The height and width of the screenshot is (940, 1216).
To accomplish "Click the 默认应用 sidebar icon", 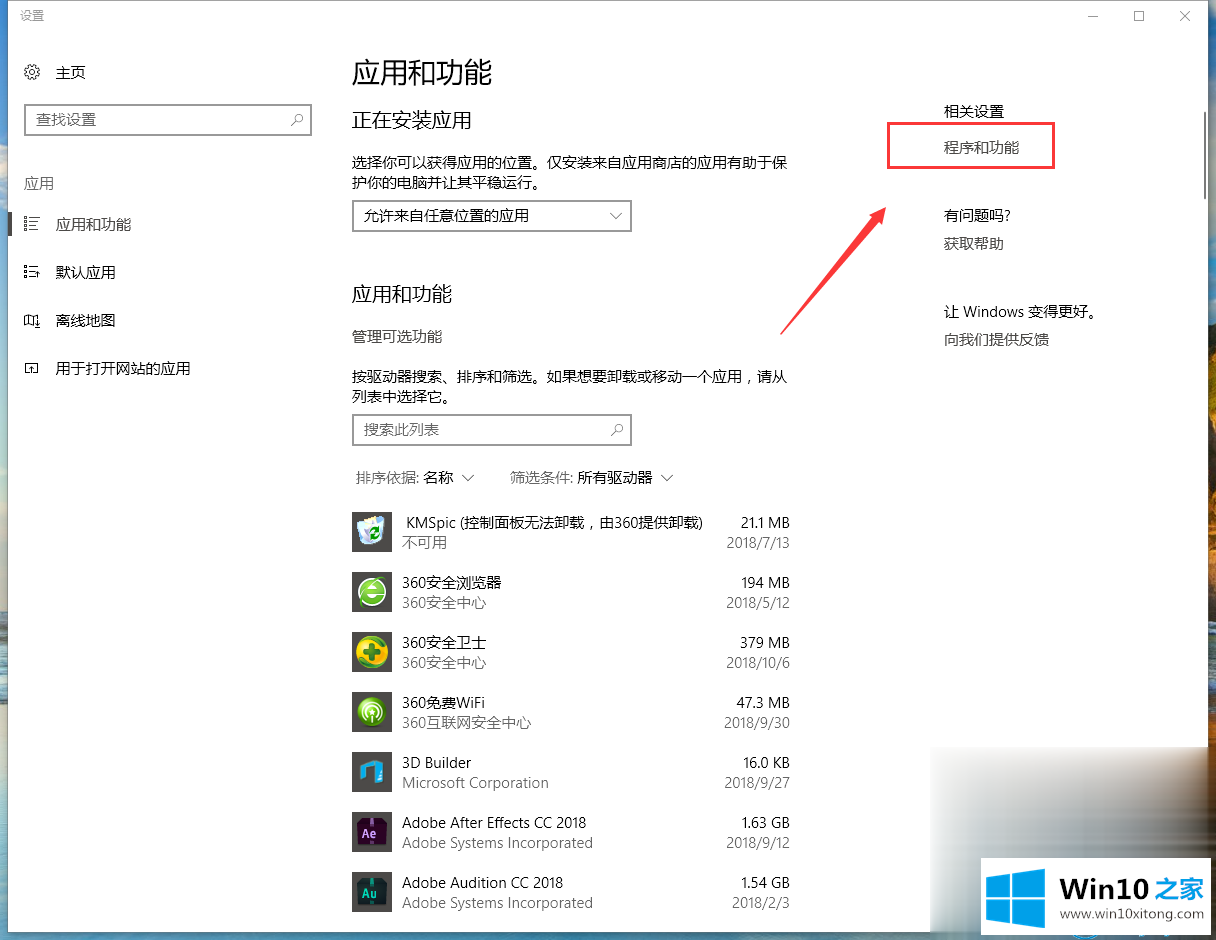I will [x=32, y=272].
